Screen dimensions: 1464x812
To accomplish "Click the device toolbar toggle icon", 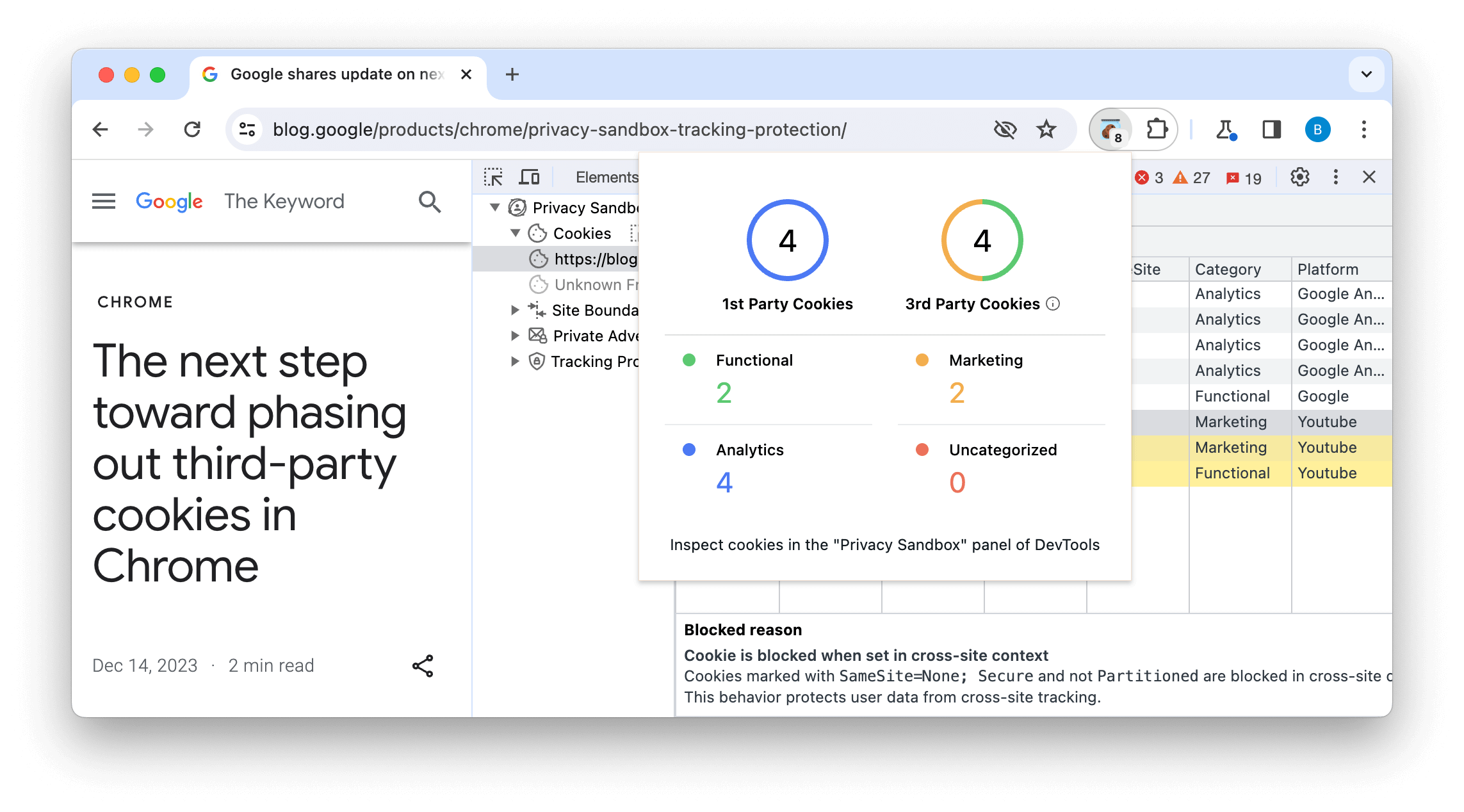I will click(x=529, y=177).
